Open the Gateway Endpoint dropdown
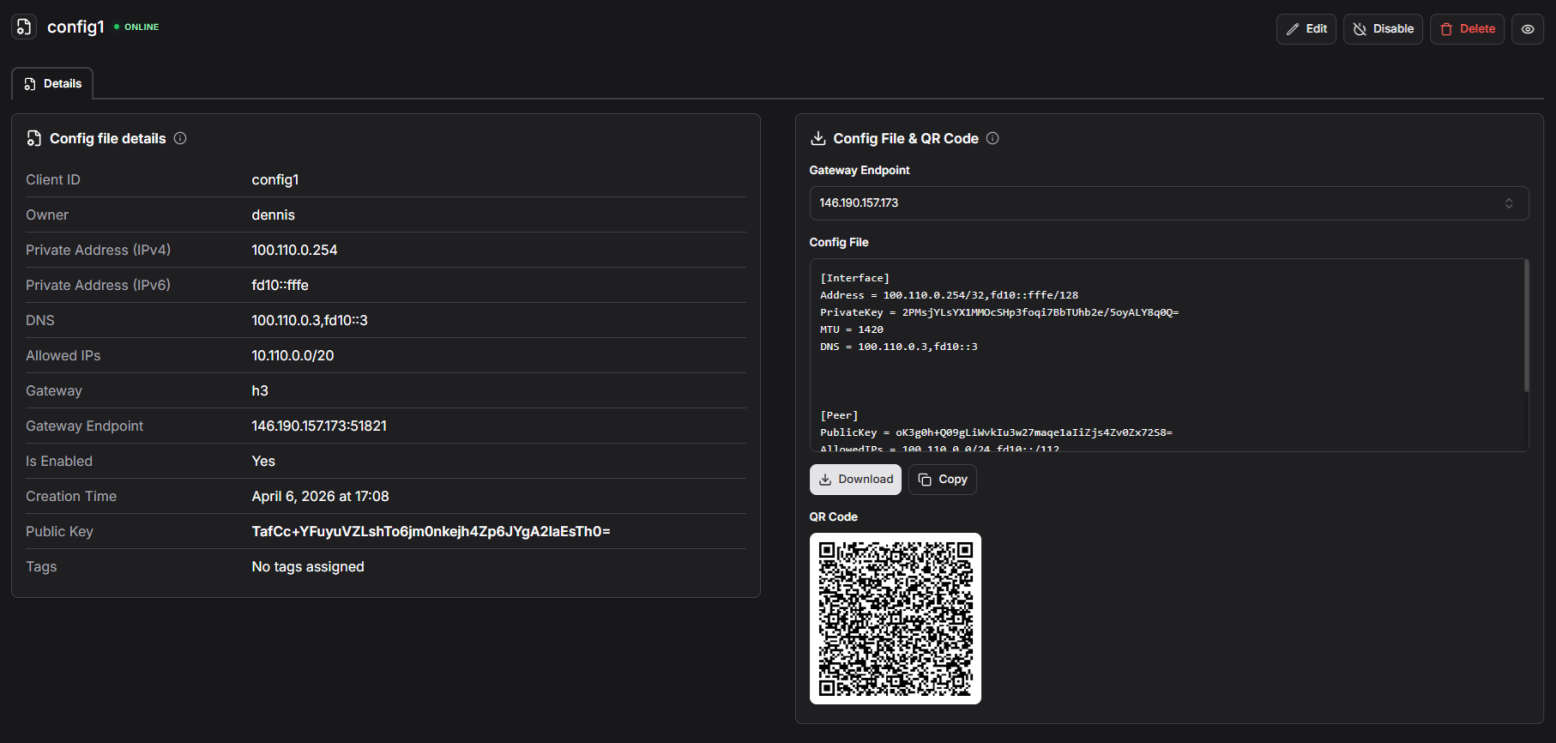Viewport: 1556px width, 743px height. coord(1509,202)
